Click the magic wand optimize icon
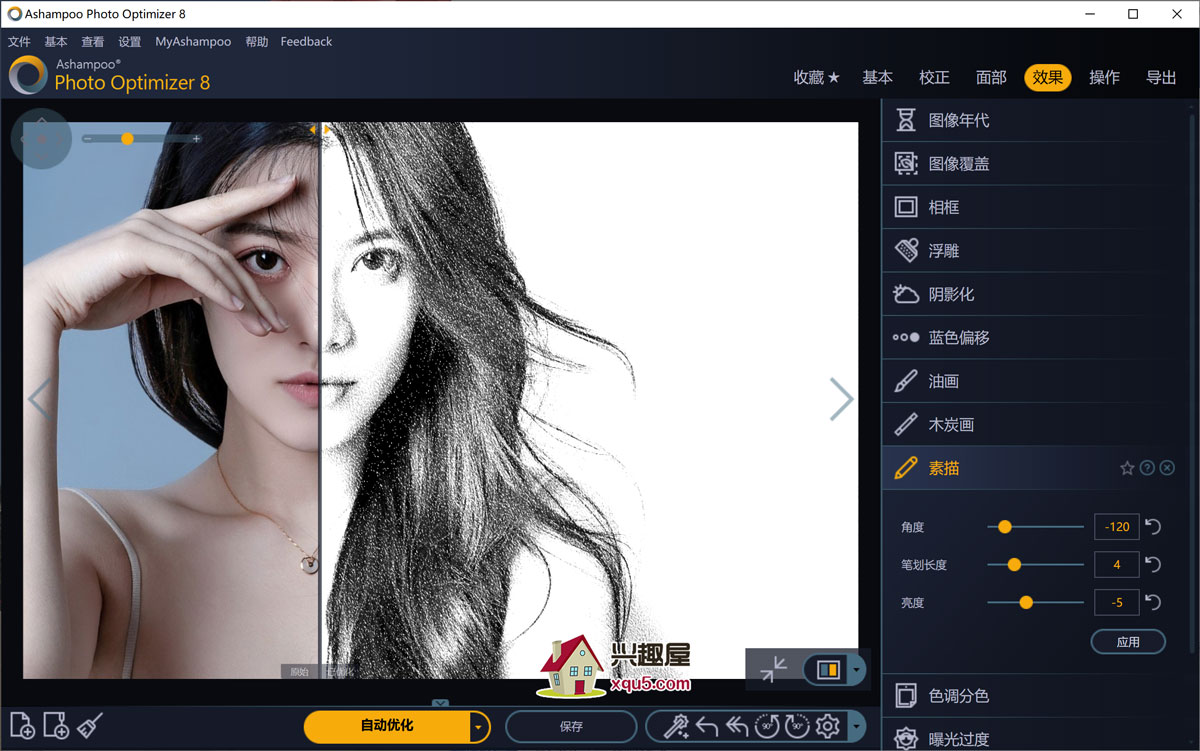Viewport: 1200px width, 751px height. (676, 726)
